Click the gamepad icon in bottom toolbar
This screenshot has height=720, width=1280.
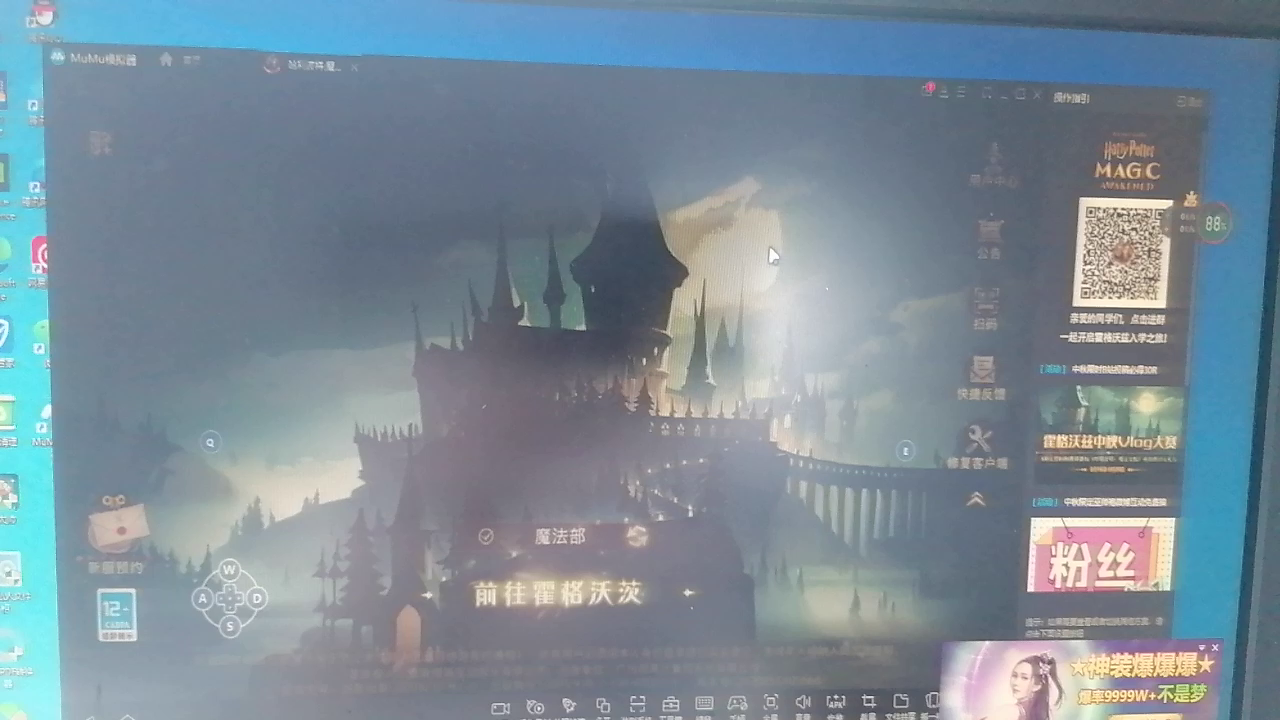[737, 704]
